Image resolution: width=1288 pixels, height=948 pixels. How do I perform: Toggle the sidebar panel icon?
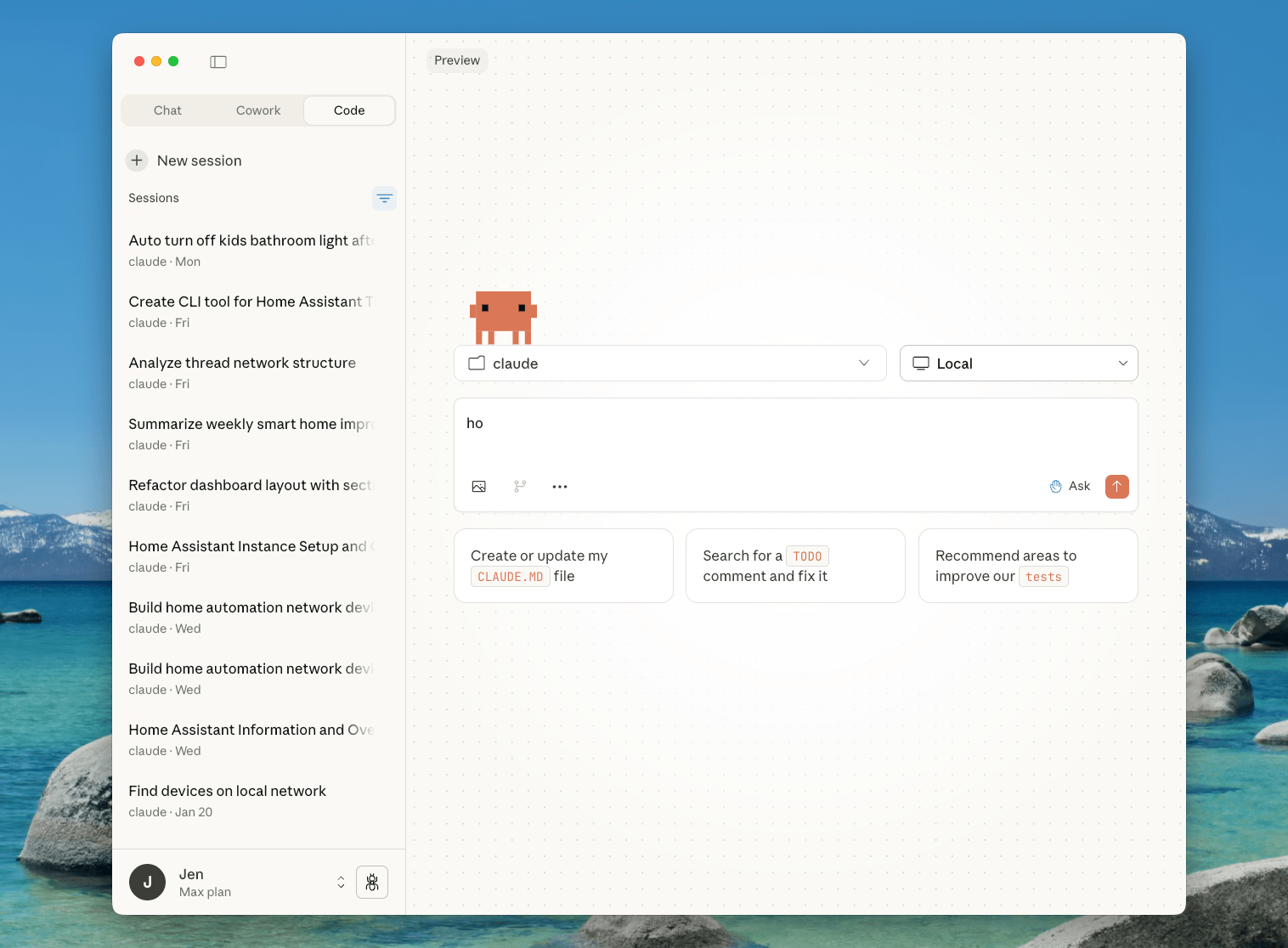218,62
